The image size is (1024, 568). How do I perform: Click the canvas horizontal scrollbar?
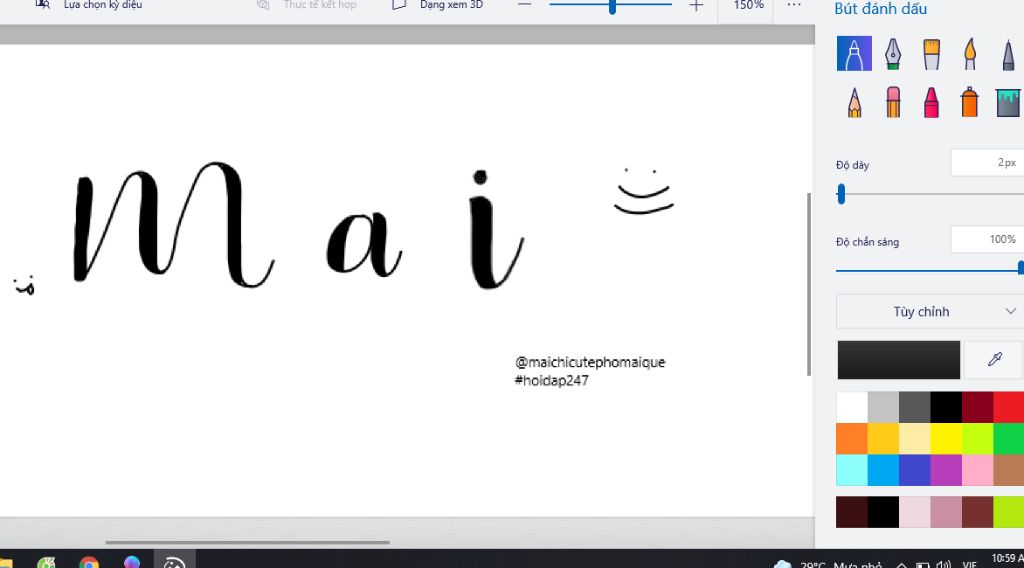tap(248, 542)
